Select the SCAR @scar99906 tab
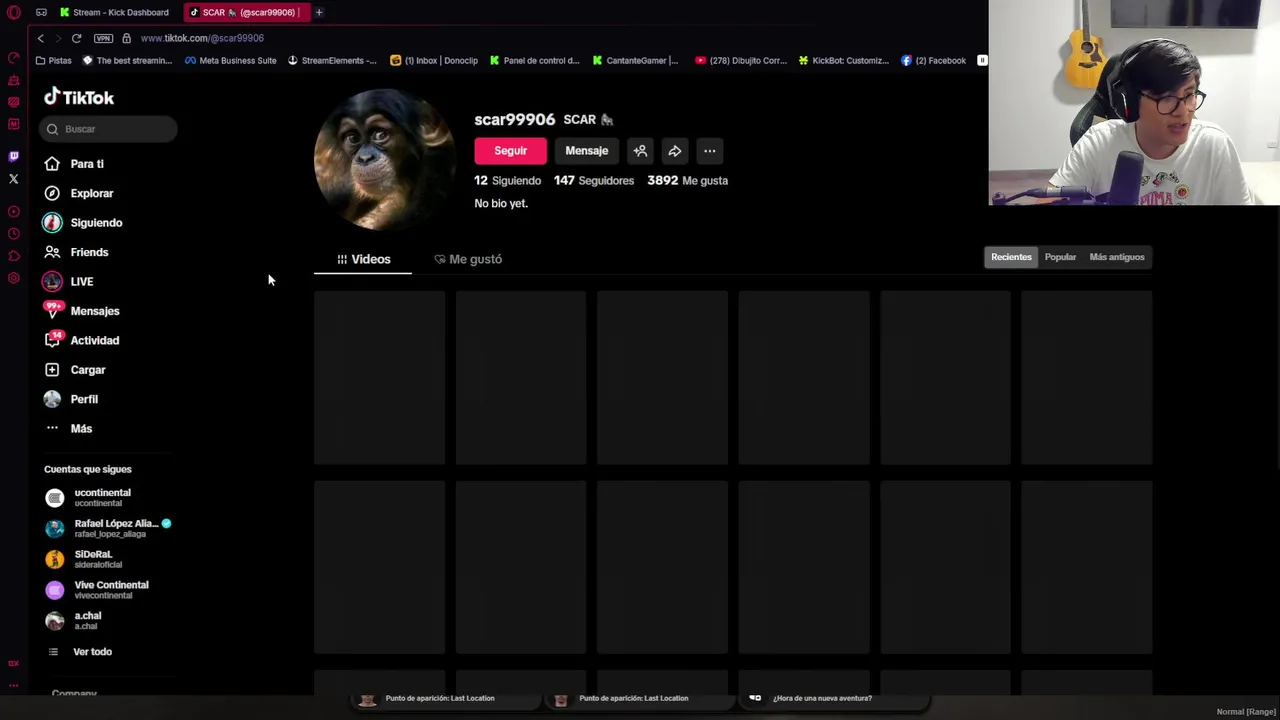 248,12
